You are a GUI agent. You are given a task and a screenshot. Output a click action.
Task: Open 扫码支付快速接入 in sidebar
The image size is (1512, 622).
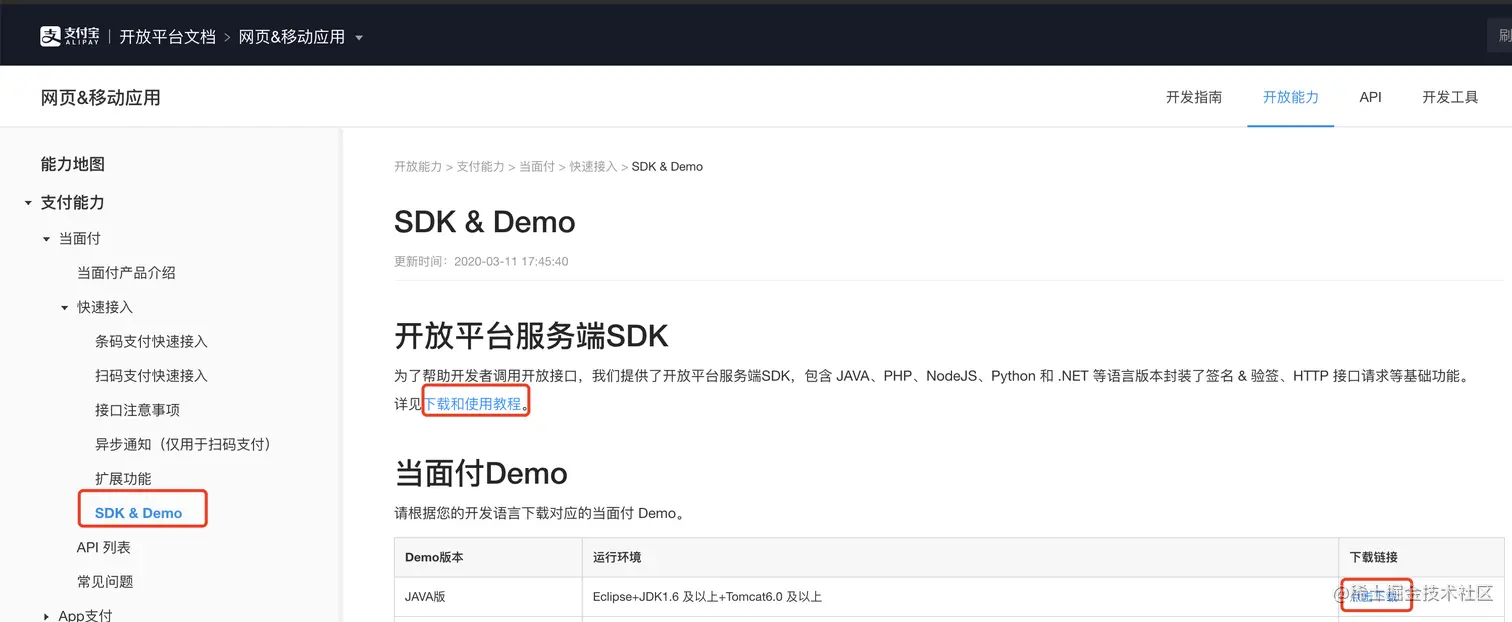click(151, 376)
